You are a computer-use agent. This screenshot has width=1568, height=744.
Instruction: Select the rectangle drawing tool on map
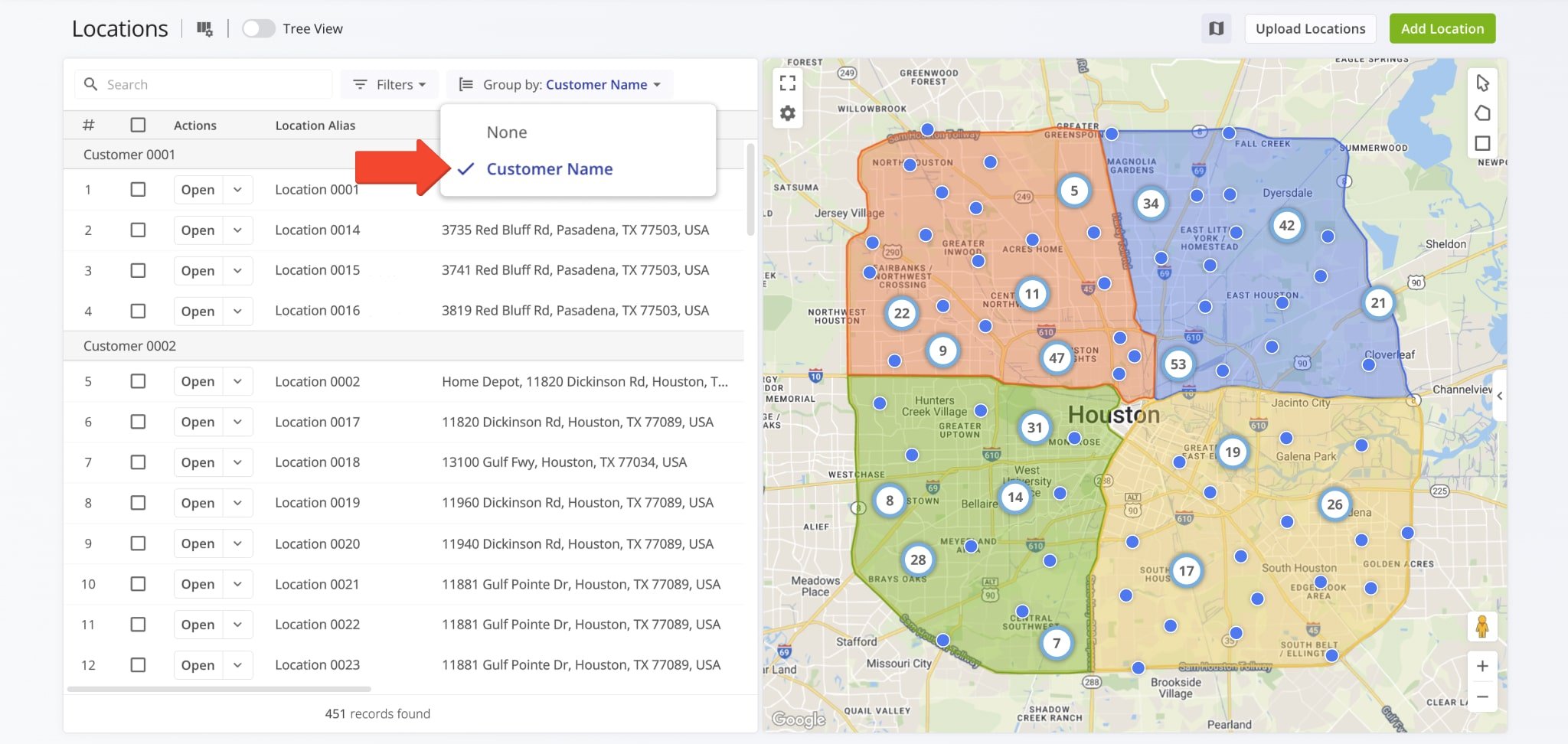coord(1482,144)
